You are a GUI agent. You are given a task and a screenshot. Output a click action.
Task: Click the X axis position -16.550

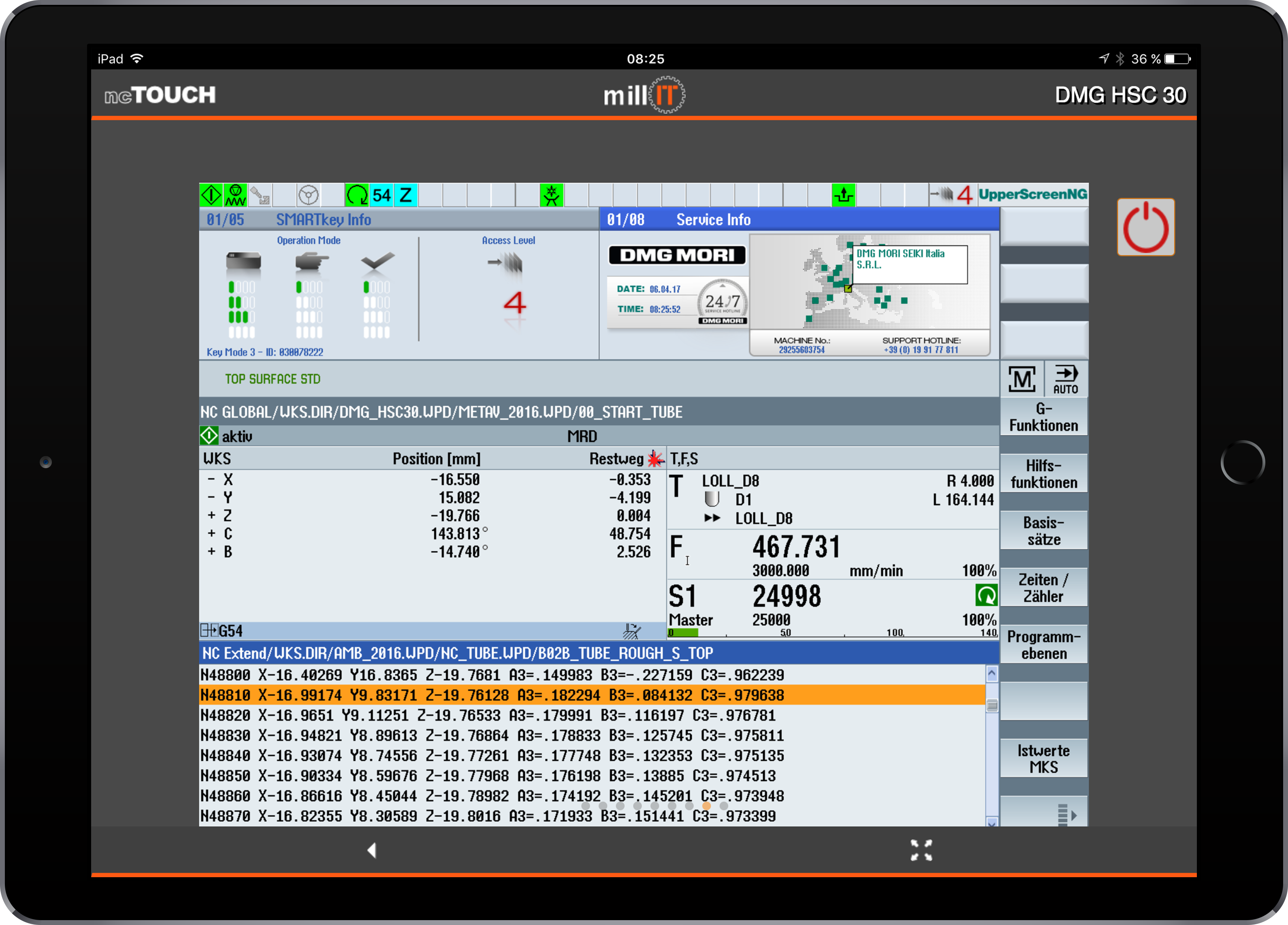[x=455, y=479]
